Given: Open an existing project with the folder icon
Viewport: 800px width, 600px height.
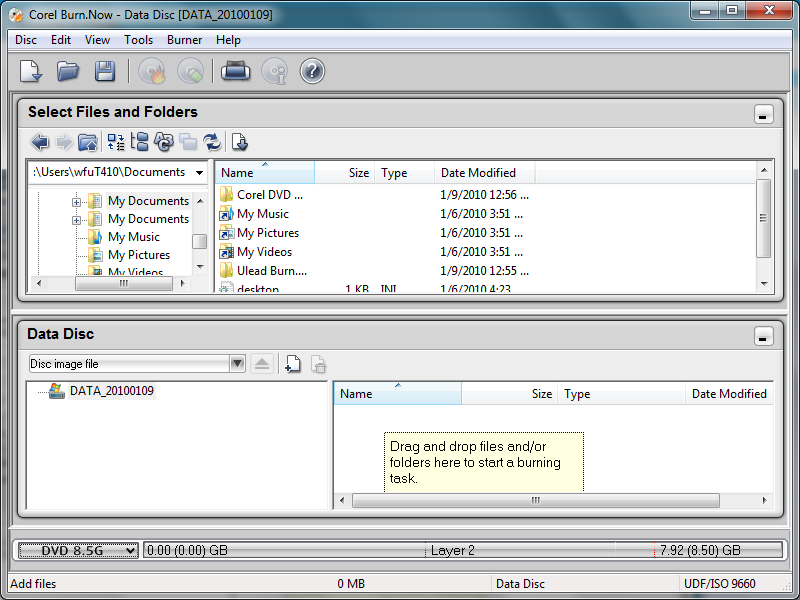Looking at the screenshot, I should click(68, 71).
